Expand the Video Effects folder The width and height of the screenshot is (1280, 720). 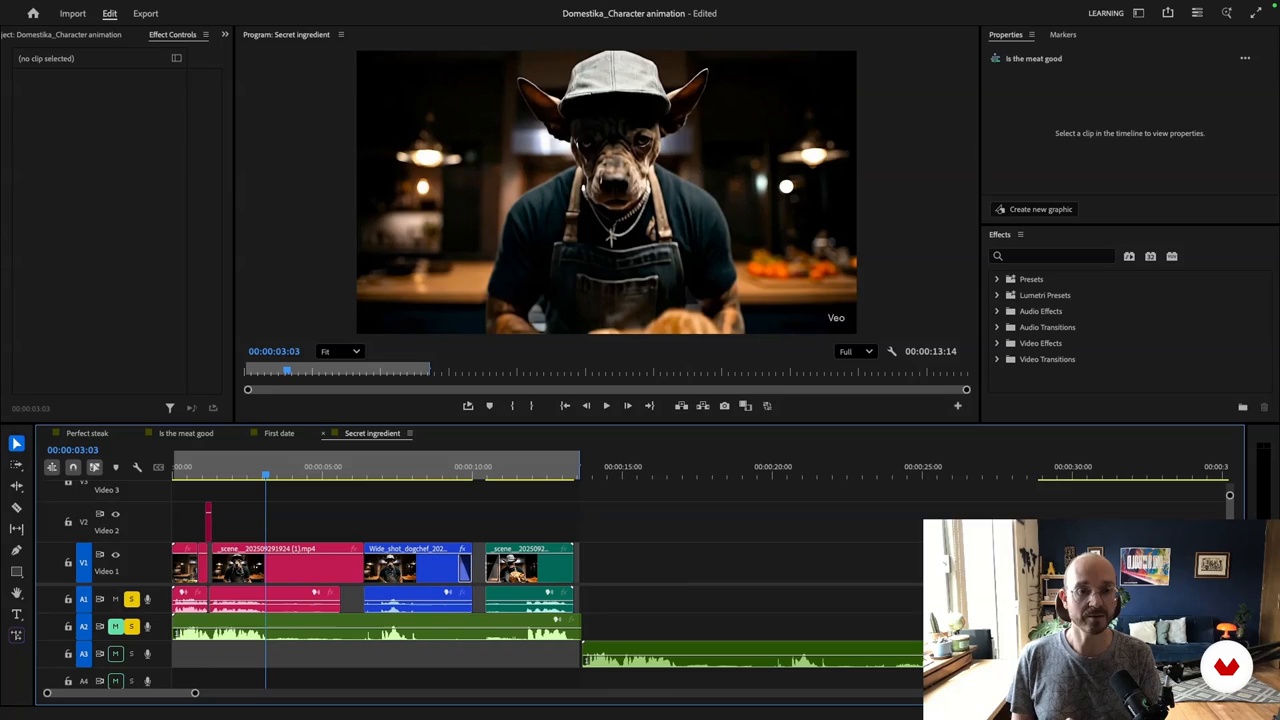coord(996,343)
